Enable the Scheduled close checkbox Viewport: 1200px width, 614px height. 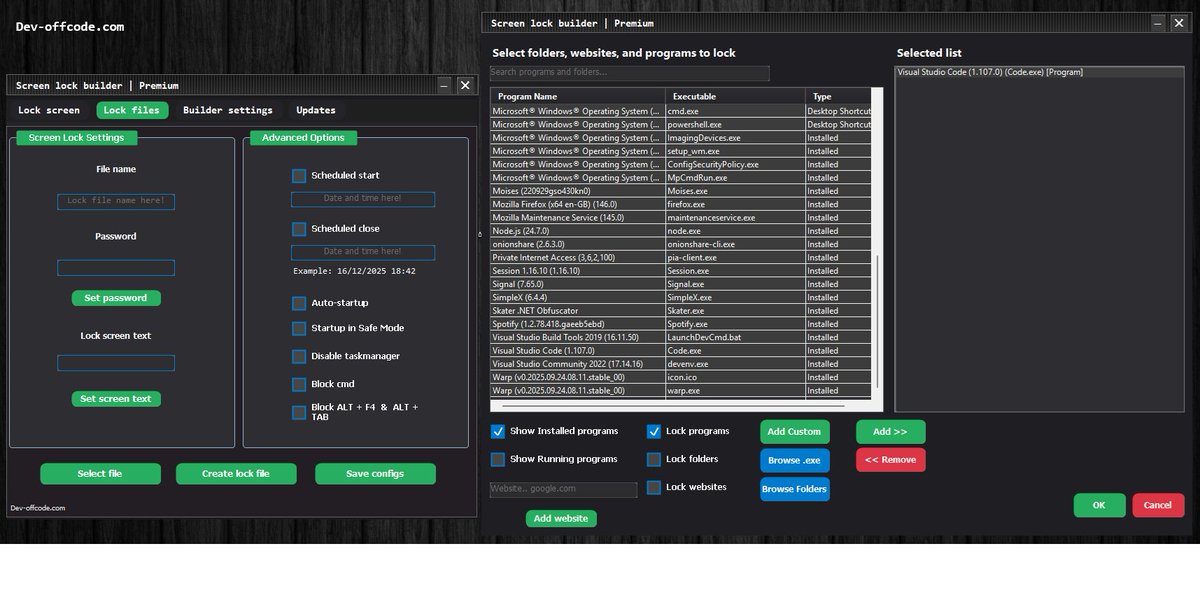[x=299, y=228]
